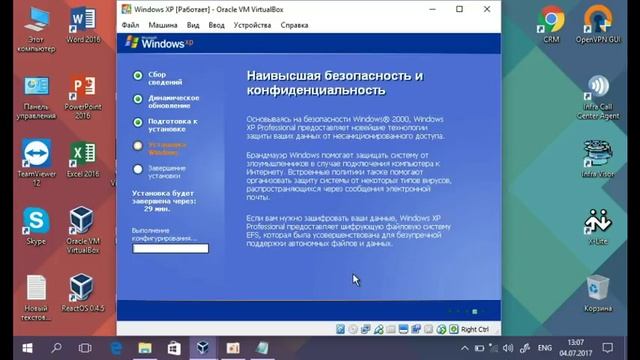Open taskbar search magnifier
This screenshot has width=640, height=360.
tap(56, 348)
